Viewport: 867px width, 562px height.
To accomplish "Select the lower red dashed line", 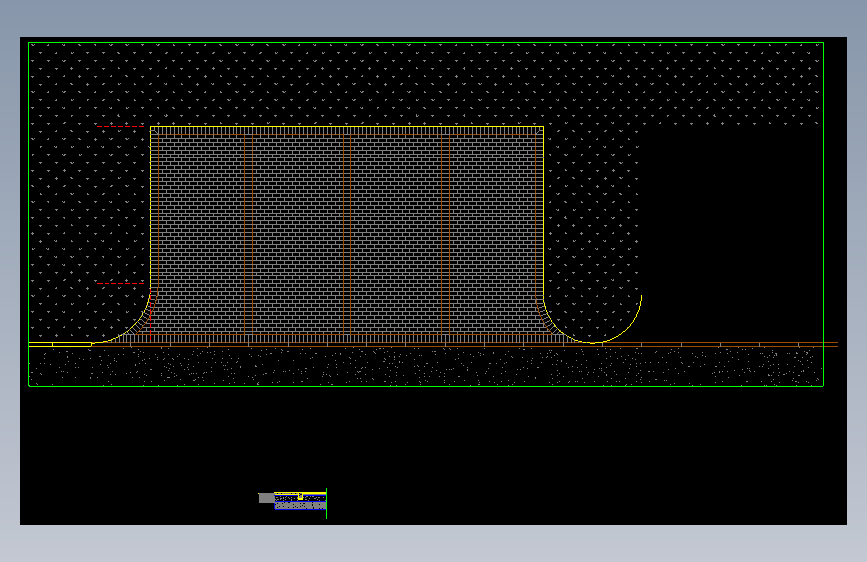I will [121, 284].
